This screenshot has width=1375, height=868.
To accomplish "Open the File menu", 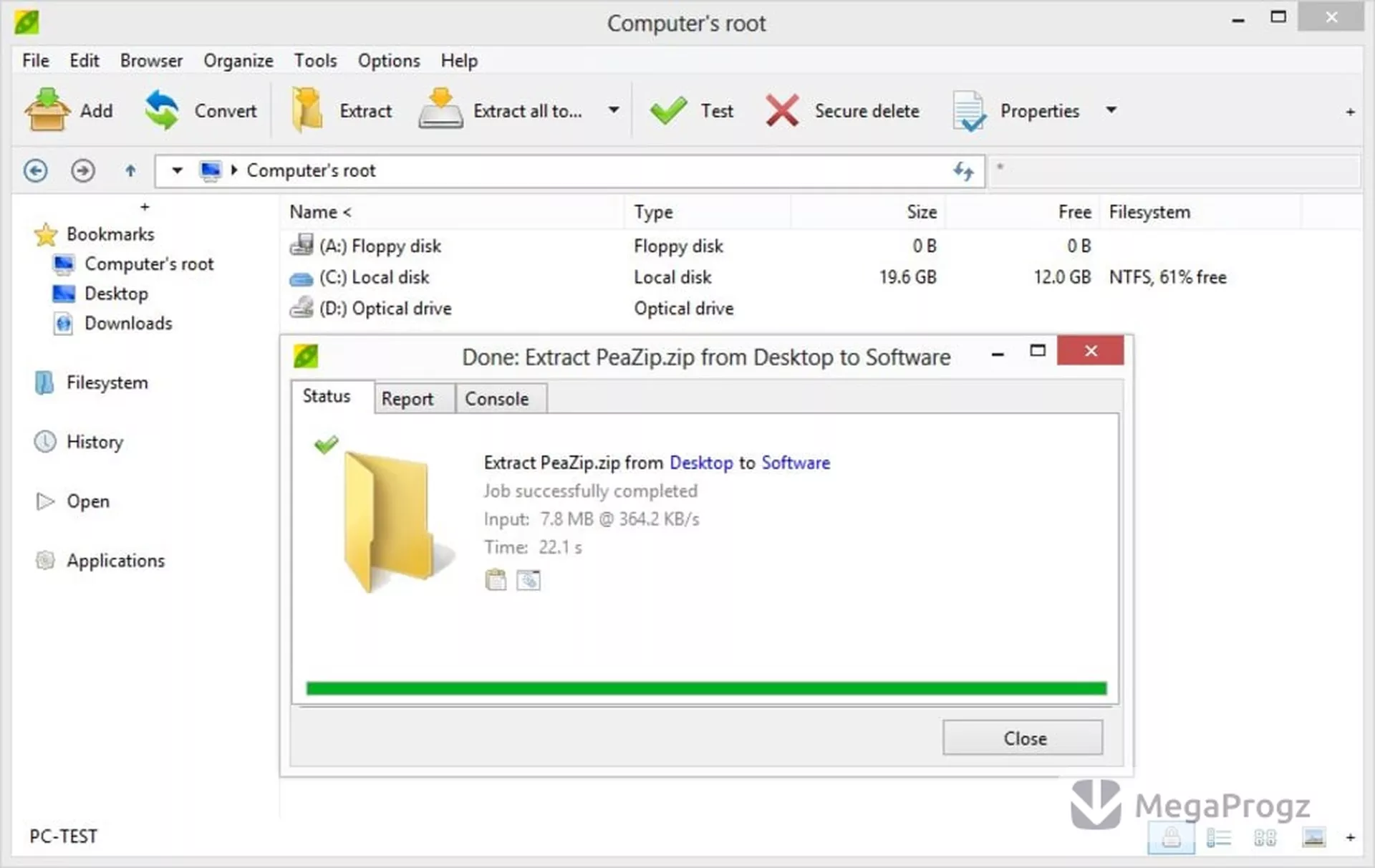I will (x=35, y=61).
